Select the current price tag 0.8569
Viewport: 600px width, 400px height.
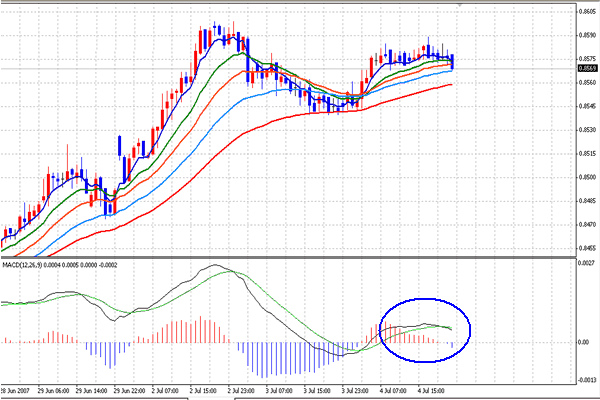[587, 68]
